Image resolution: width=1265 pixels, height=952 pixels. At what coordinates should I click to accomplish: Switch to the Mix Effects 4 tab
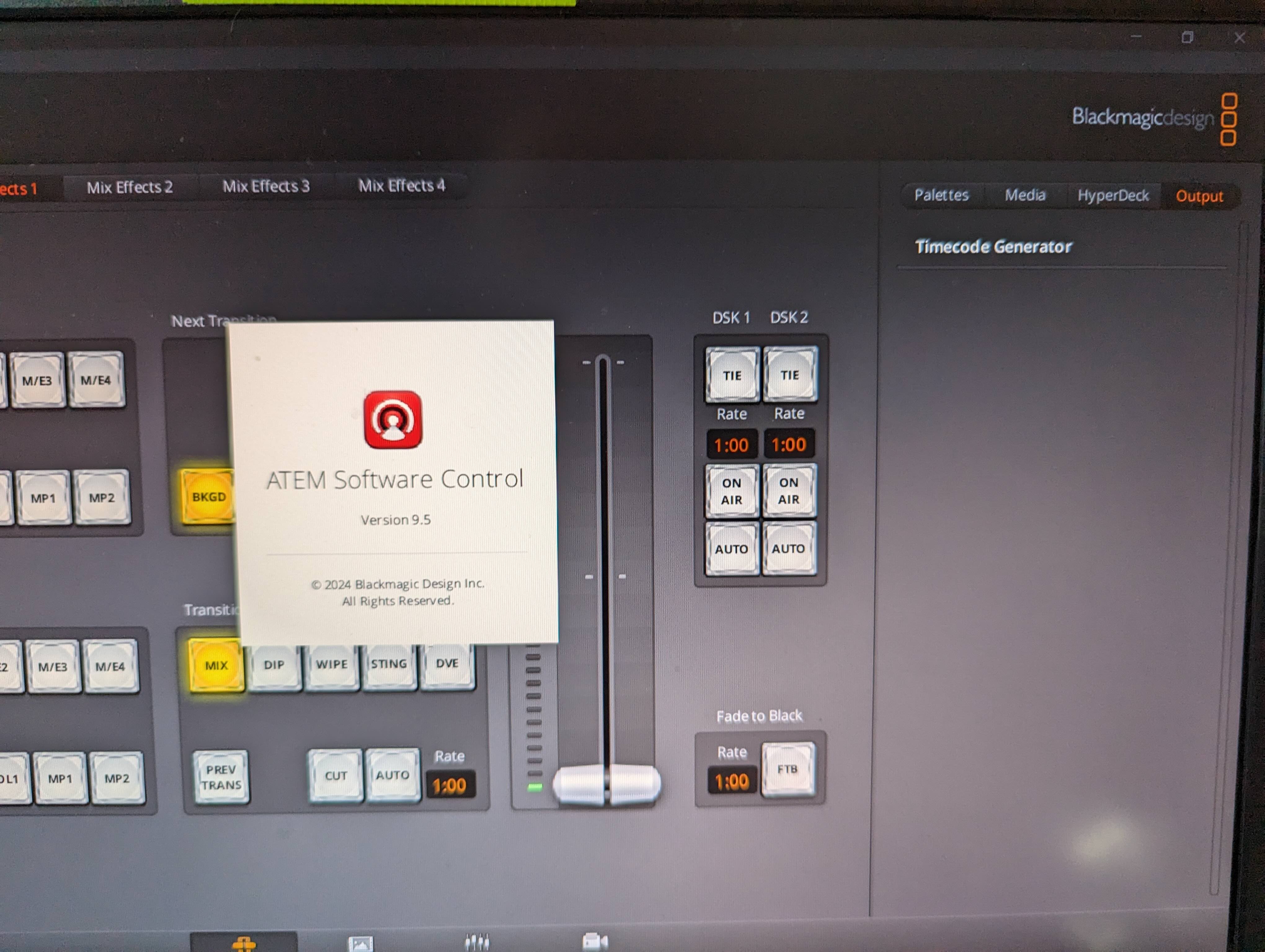coord(402,186)
